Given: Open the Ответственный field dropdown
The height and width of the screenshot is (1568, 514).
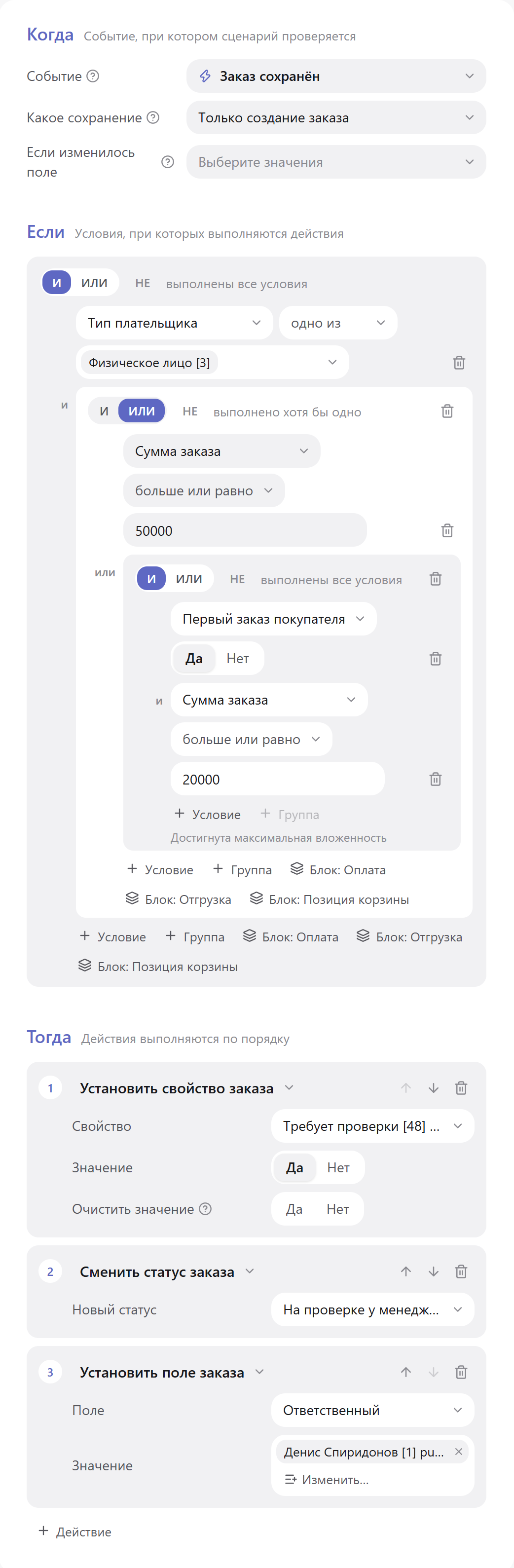Looking at the screenshot, I should 372,1410.
